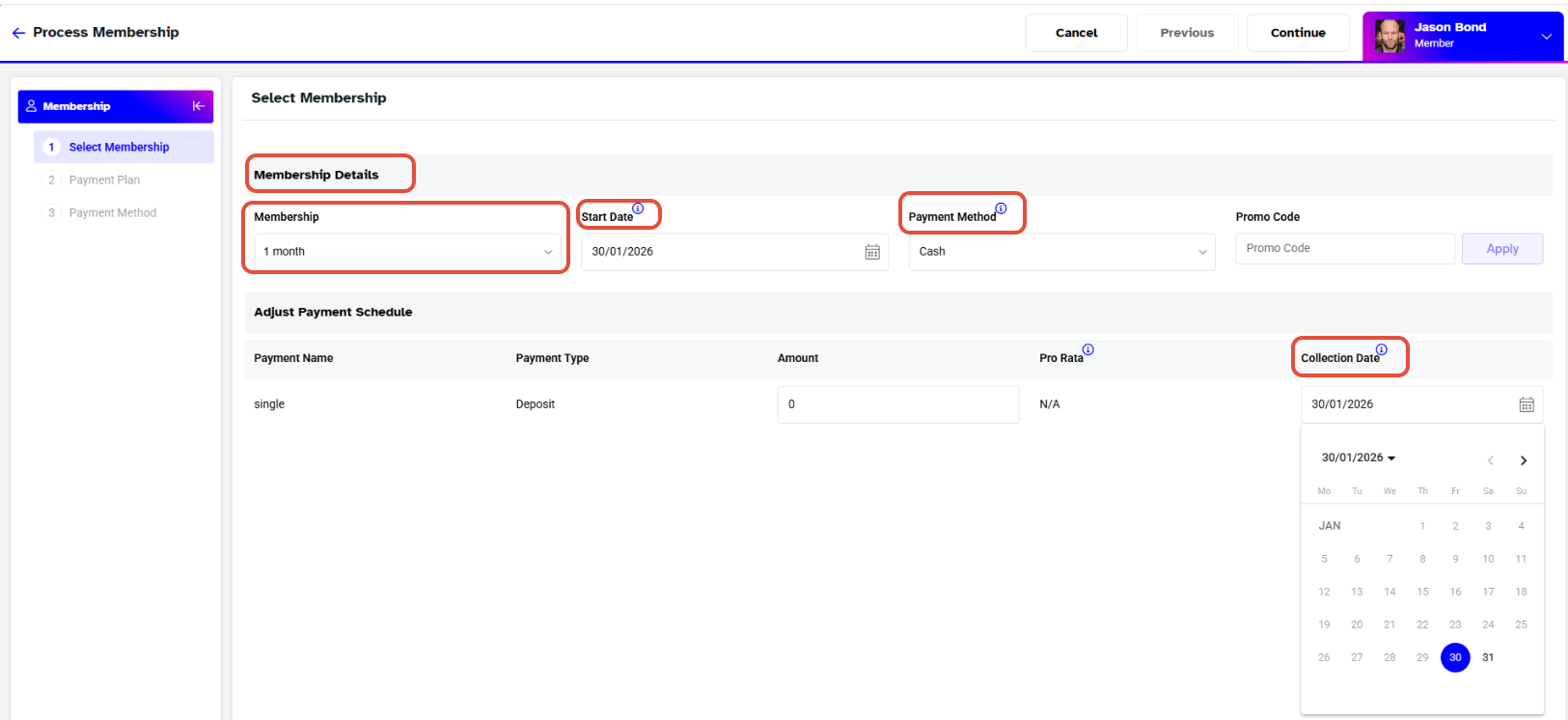Click Jason Bond profile avatar
Image resolution: width=1568 pixels, height=720 pixels.
[x=1389, y=36]
